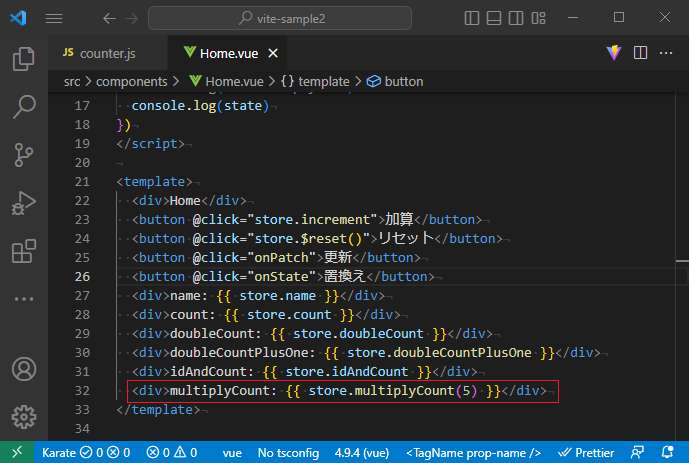Viewport: 689px width, 463px height.
Task: Click store.multiplyCount(5) in line 32
Action: (x=393, y=391)
